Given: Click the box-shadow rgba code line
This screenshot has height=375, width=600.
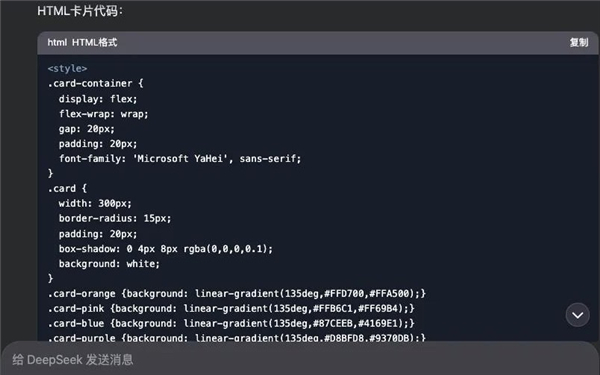Looking at the screenshot, I should tap(166, 249).
